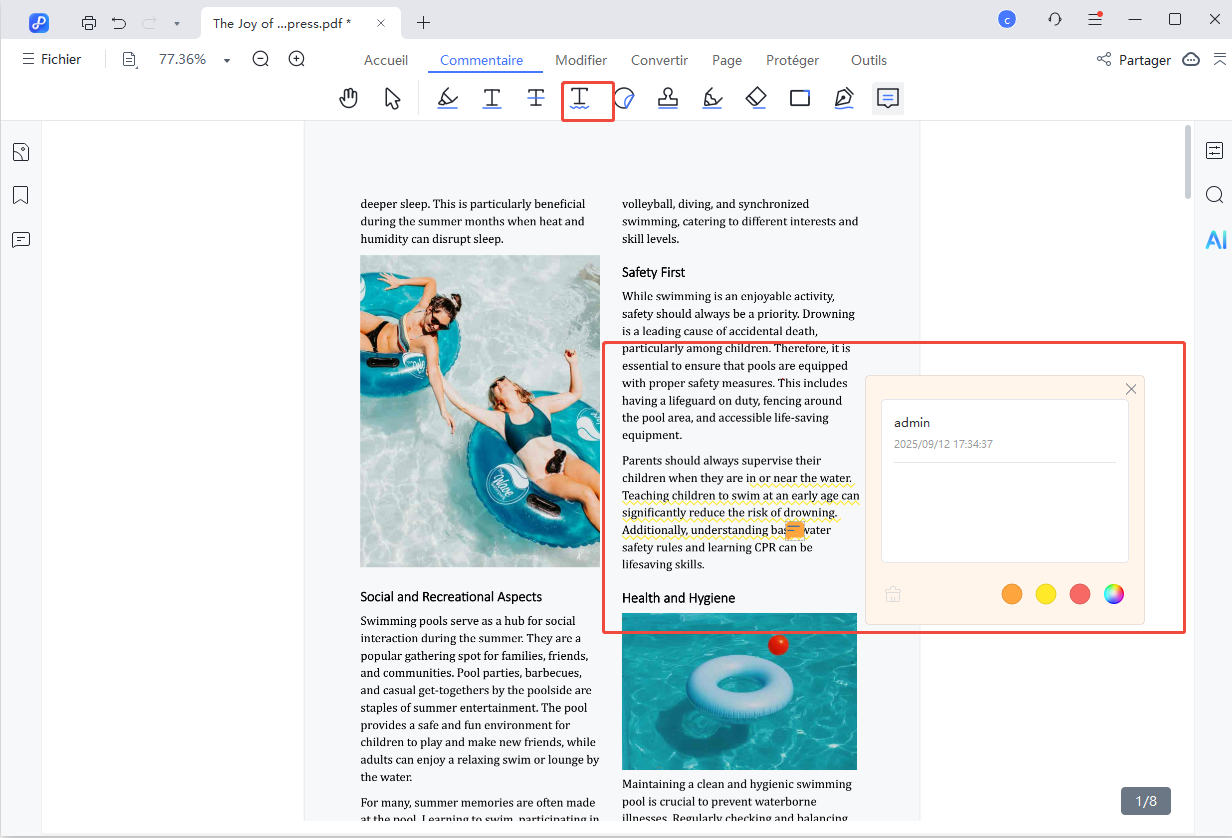Viewport: 1232px width, 838px height.
Task: Expand the zoom percentage dropdown
Action: tap(227, 61)
